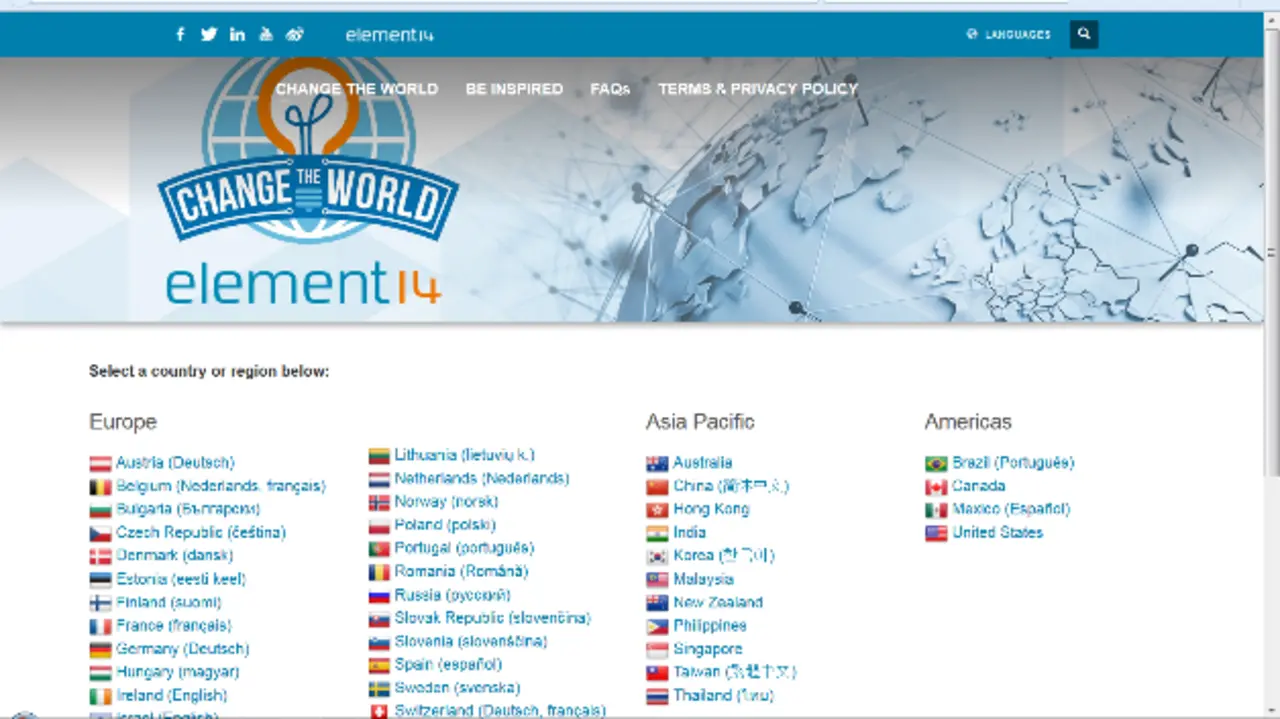Select the Spain (español) link
This screenshot has height=719, width=1280.
coord(448,664)
